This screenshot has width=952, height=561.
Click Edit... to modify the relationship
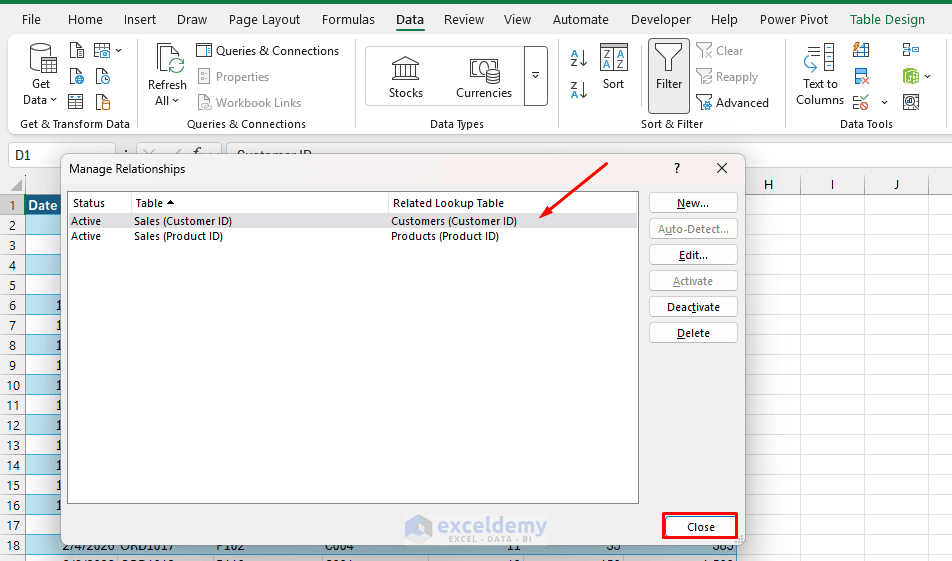(693, 255)
